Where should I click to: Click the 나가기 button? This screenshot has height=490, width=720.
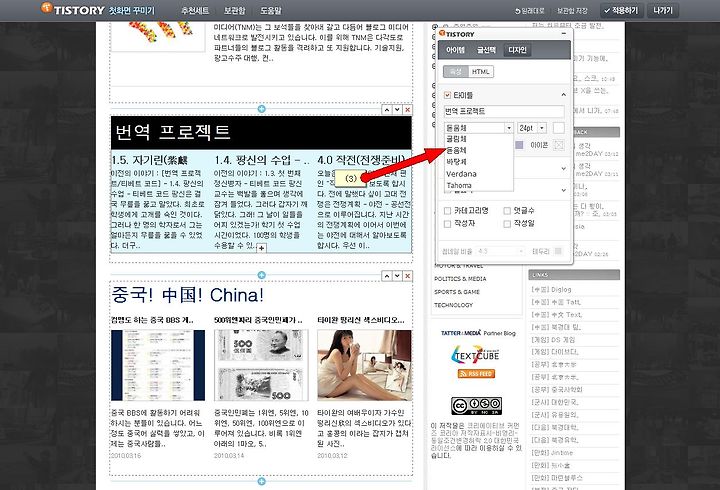[663, 10]
